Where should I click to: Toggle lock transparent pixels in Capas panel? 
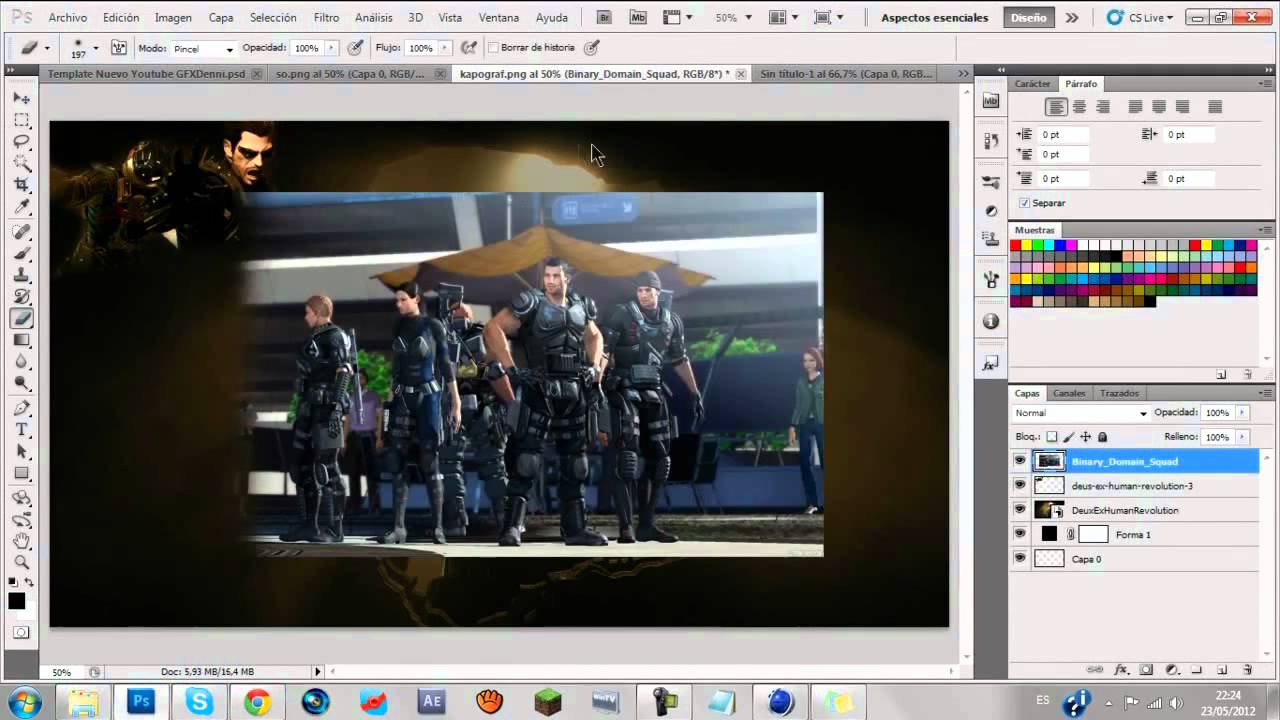point(1052,437)
